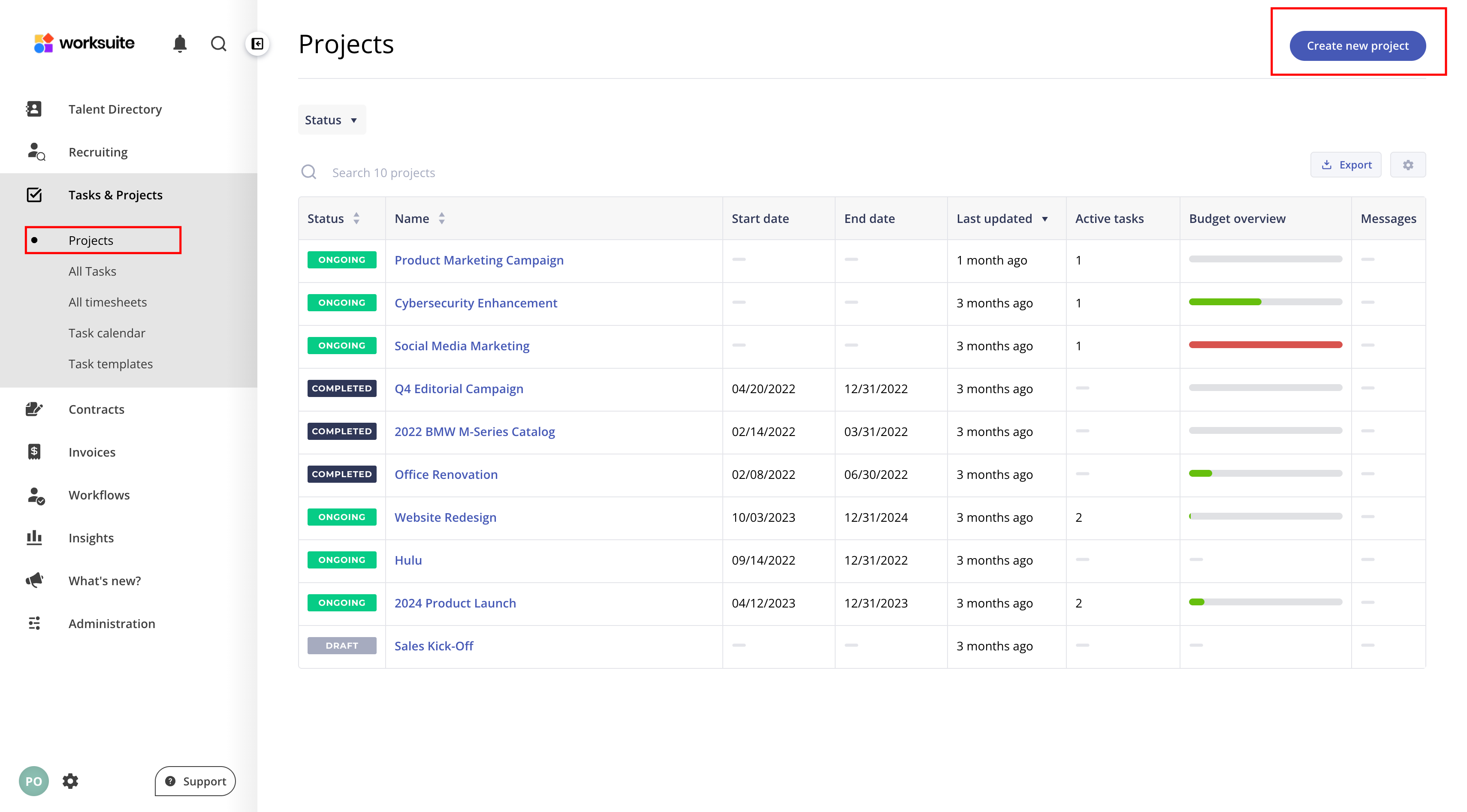This screenshot has height=812, width=1467.
Task: Change Last updated sort direction arrow
Action: [1044, 219]
